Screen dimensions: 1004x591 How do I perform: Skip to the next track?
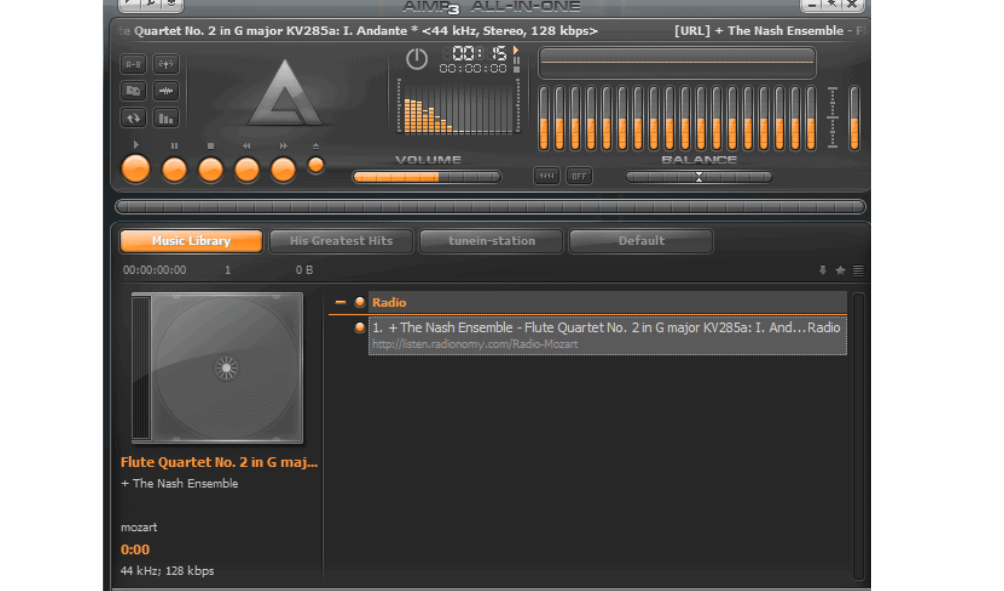283,169
